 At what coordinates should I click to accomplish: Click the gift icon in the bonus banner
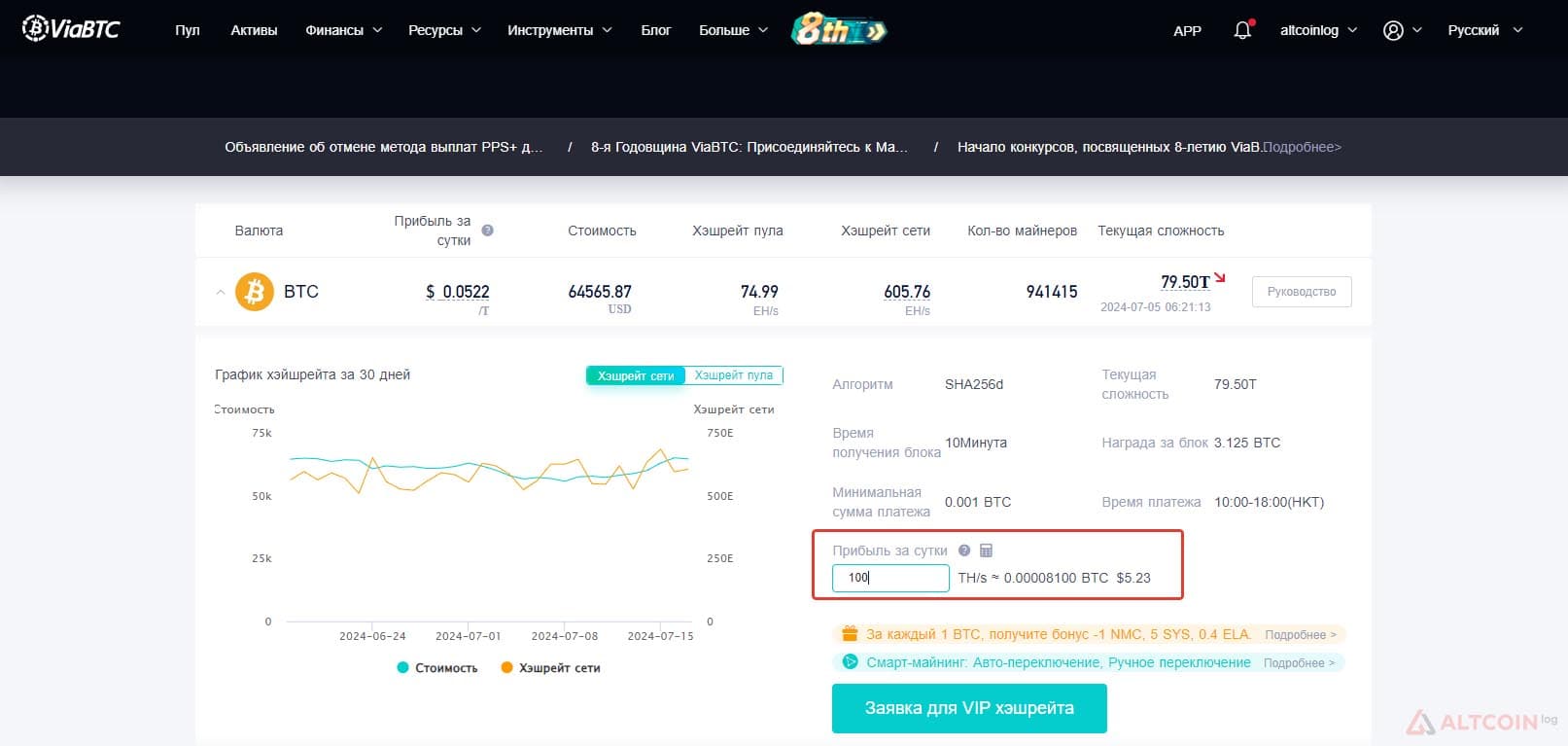coord(850,633)
